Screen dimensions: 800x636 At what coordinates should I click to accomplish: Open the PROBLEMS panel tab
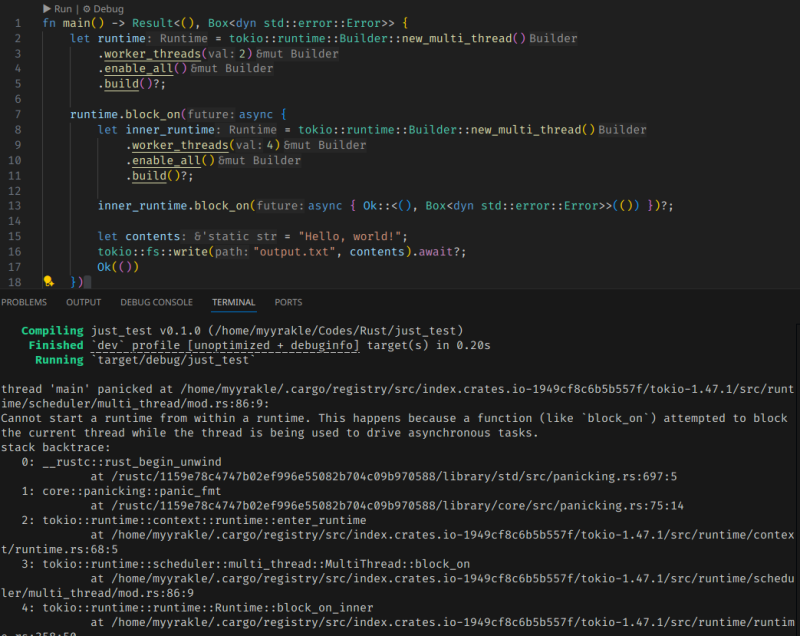(24, 302)
